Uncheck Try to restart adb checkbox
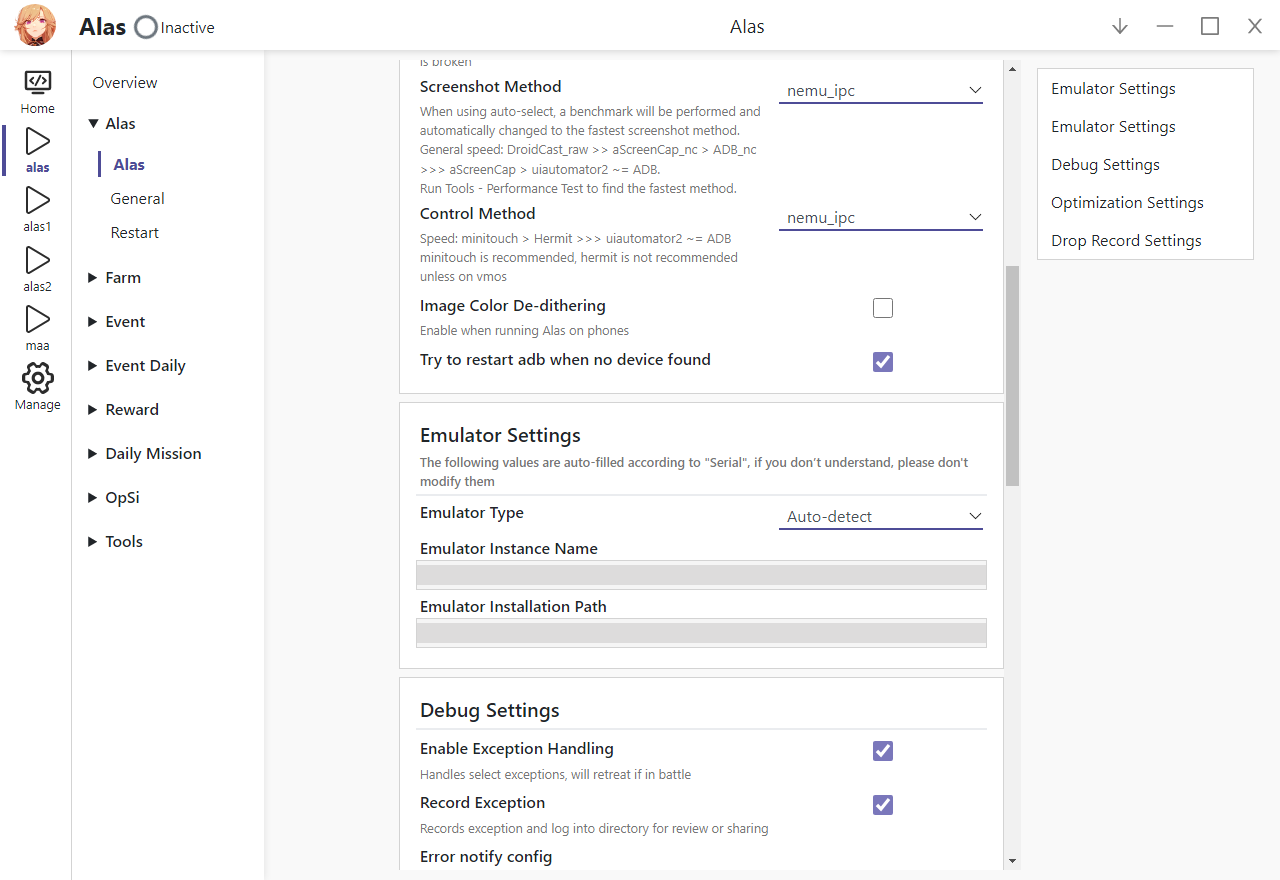 pyautogui.click(x=883, y=362)
